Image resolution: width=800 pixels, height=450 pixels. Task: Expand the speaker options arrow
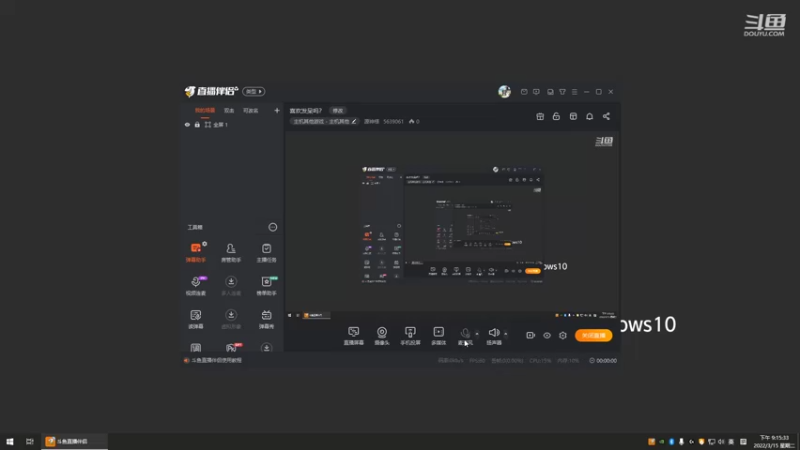coord(506,334)
